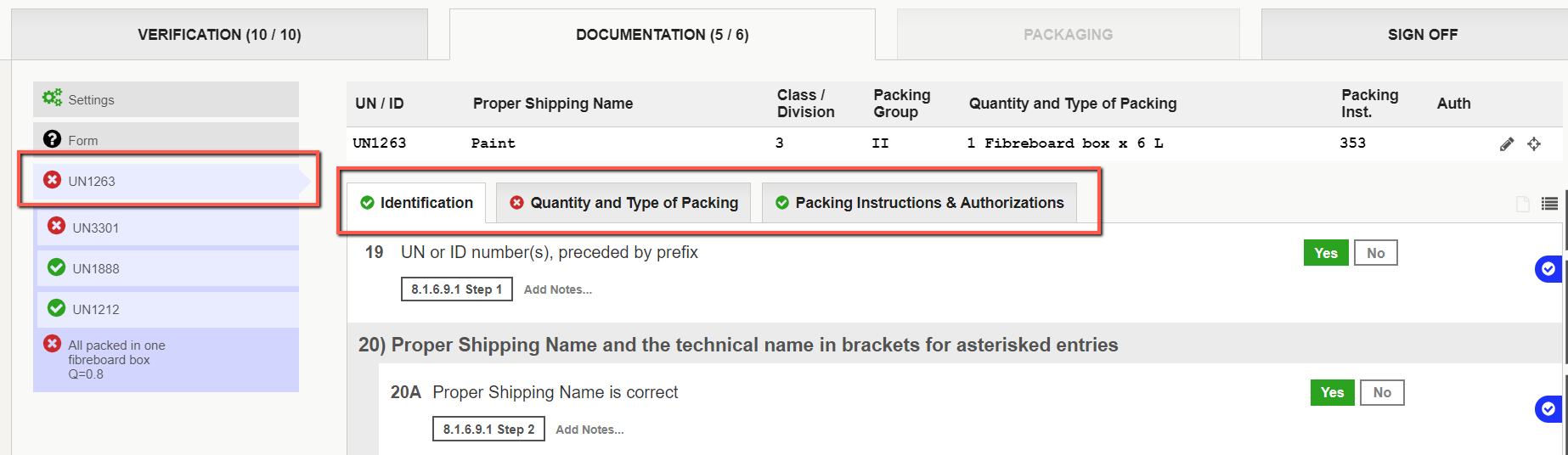This screenshot has width=1568, height=455.
Task: Open the Quantity and Type of Packing tab
Action: [623, 203]
